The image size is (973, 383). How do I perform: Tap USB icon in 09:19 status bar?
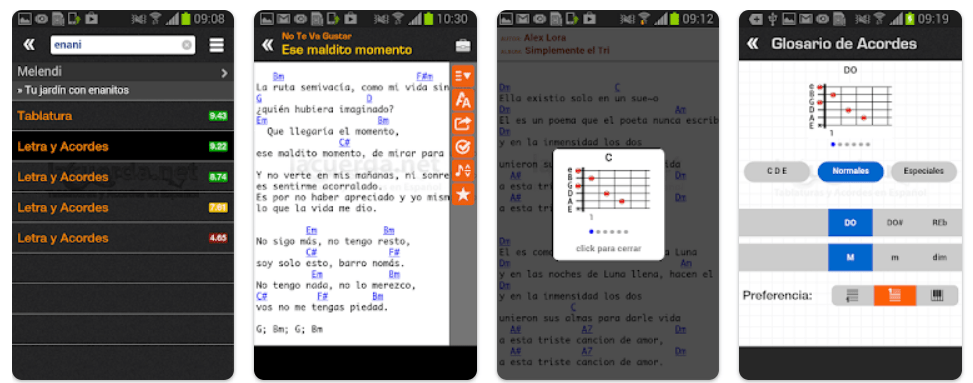tap(772, 19)
